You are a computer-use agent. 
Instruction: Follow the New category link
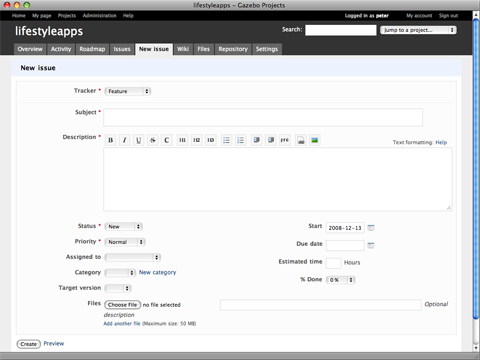[x=157, y=272]
